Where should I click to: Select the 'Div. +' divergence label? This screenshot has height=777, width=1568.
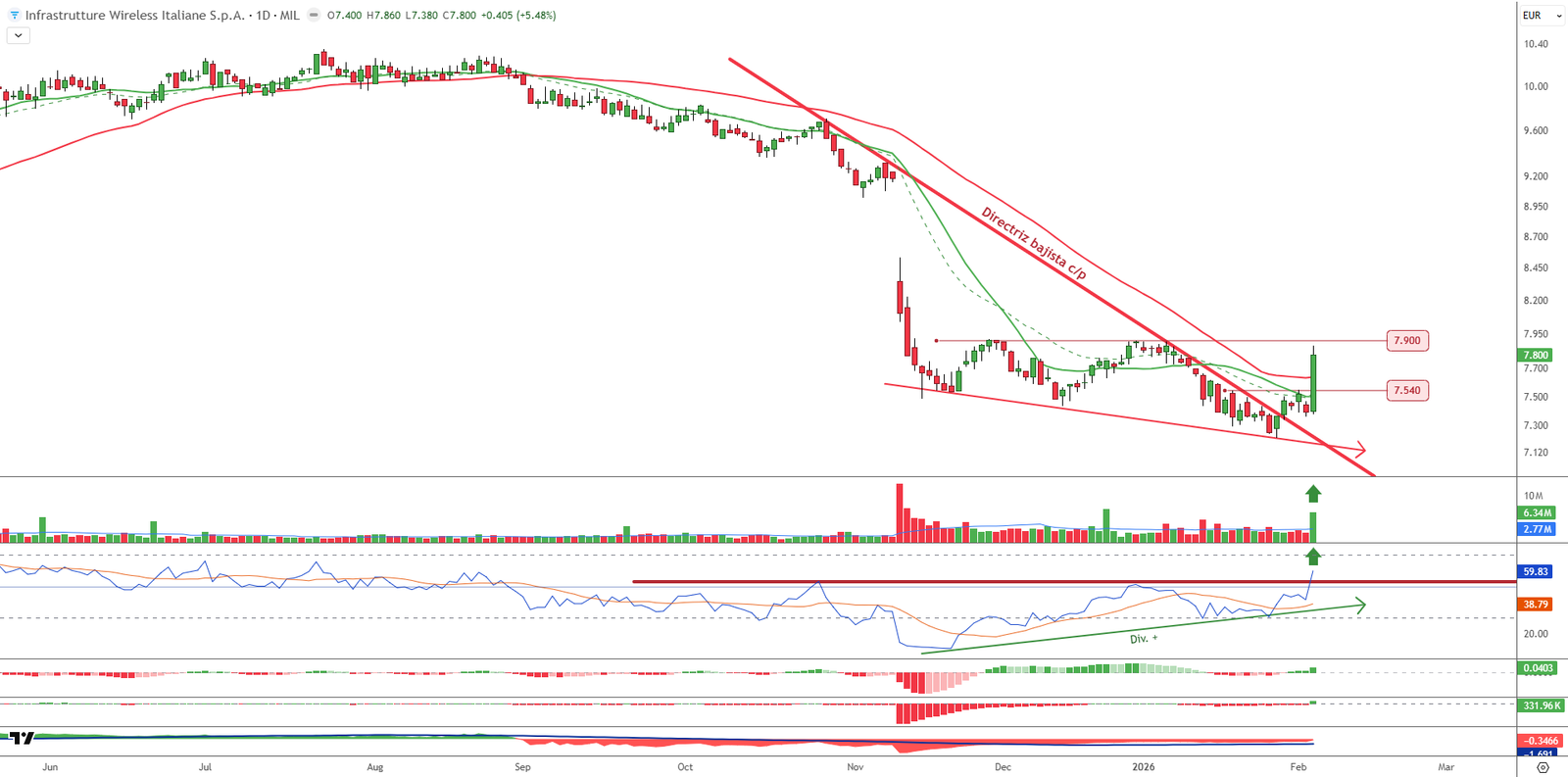coord(1143,639)
